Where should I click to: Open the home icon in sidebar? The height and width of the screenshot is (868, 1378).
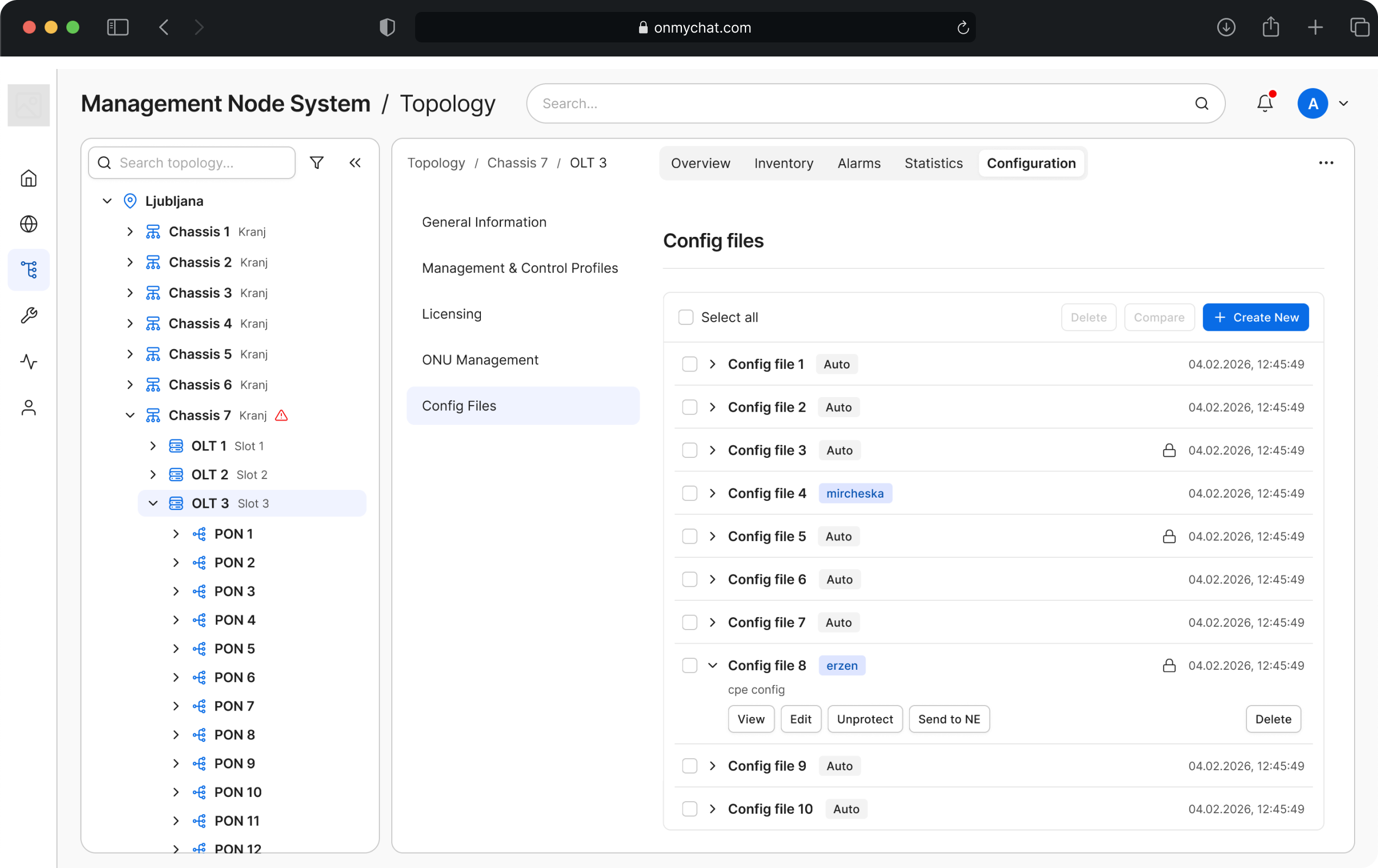29,179
